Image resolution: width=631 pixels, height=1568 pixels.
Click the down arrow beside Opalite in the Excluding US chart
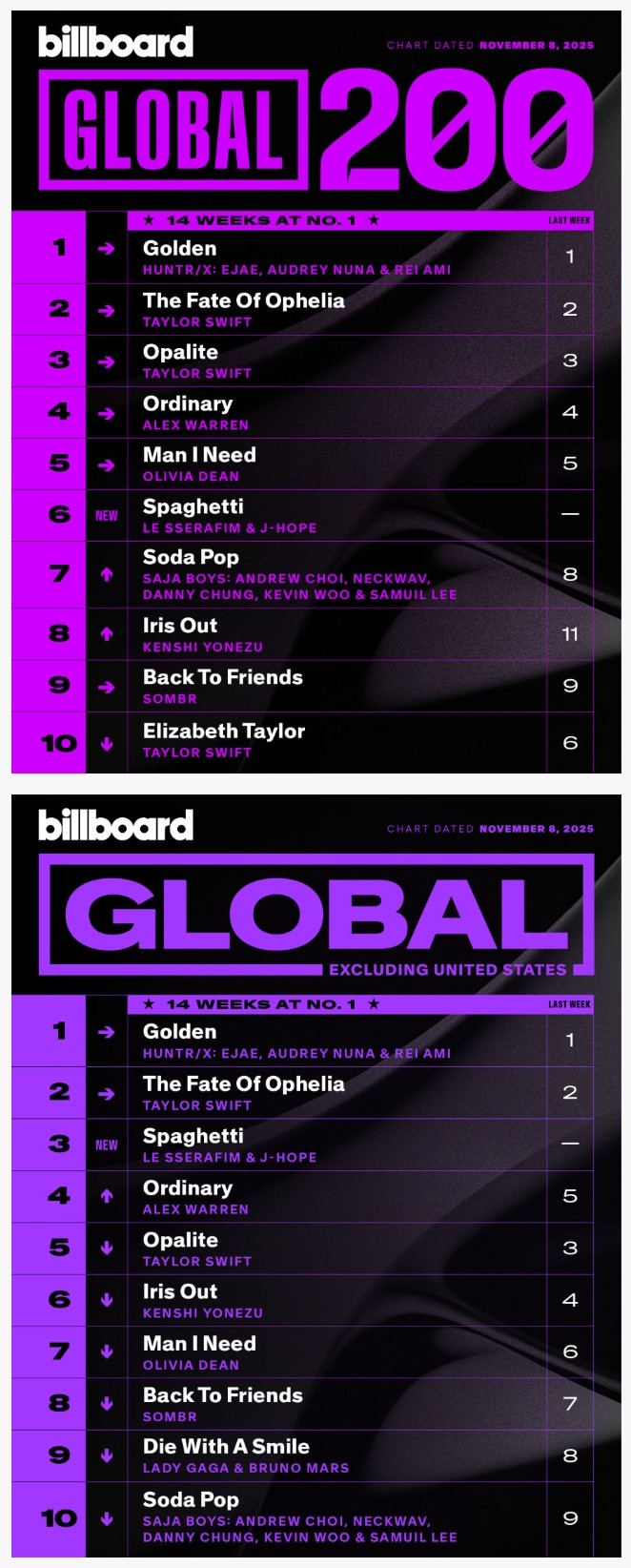pyautogui.click(x=107, y=1248)
